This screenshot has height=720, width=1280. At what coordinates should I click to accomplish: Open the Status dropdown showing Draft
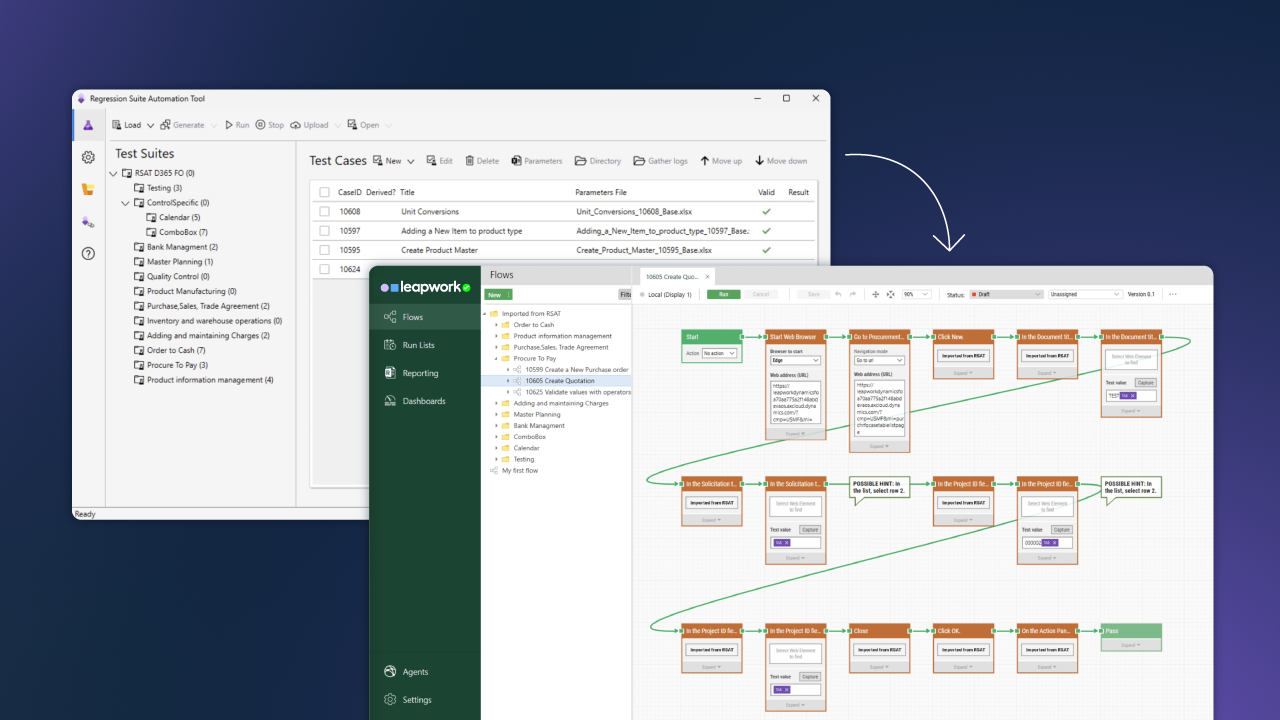[x=1006, y=294]
